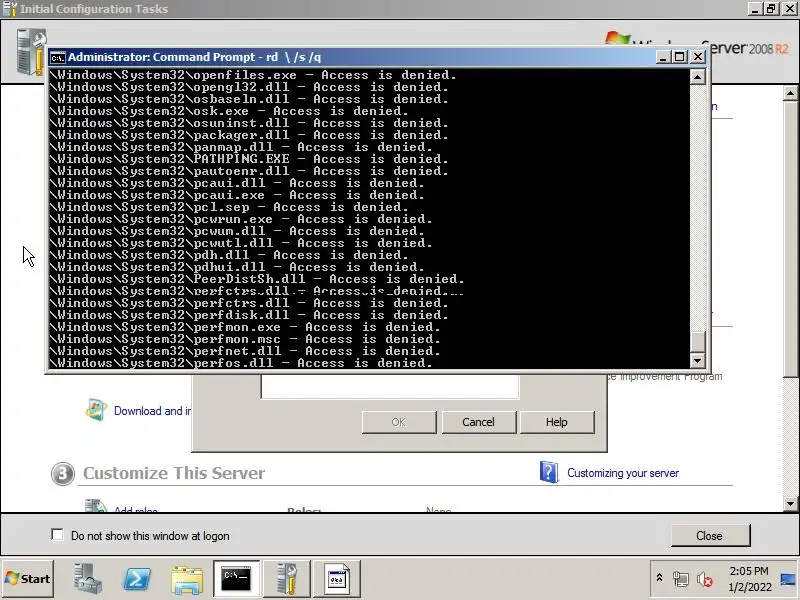This screenshot has width=800, height=600.
Task: Click the Customize This Server heading
Action: pyautogui.click(x=174, y=473)
